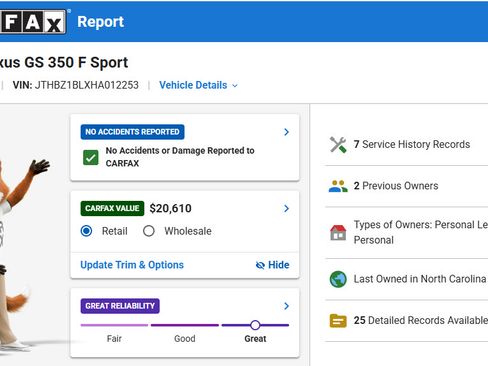Click the VIN number JTHBZ1BLXHA012253
The height and width of the screenshot is (366, 488).
pos(87,85)
